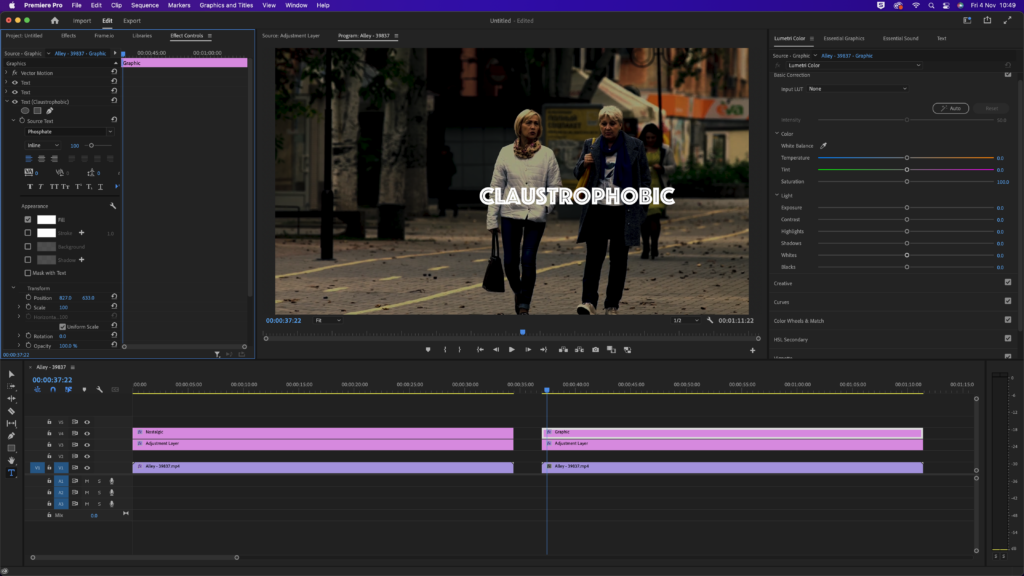
Task: Toggle the Curves section checkbox
Action: click(1008, 301)
